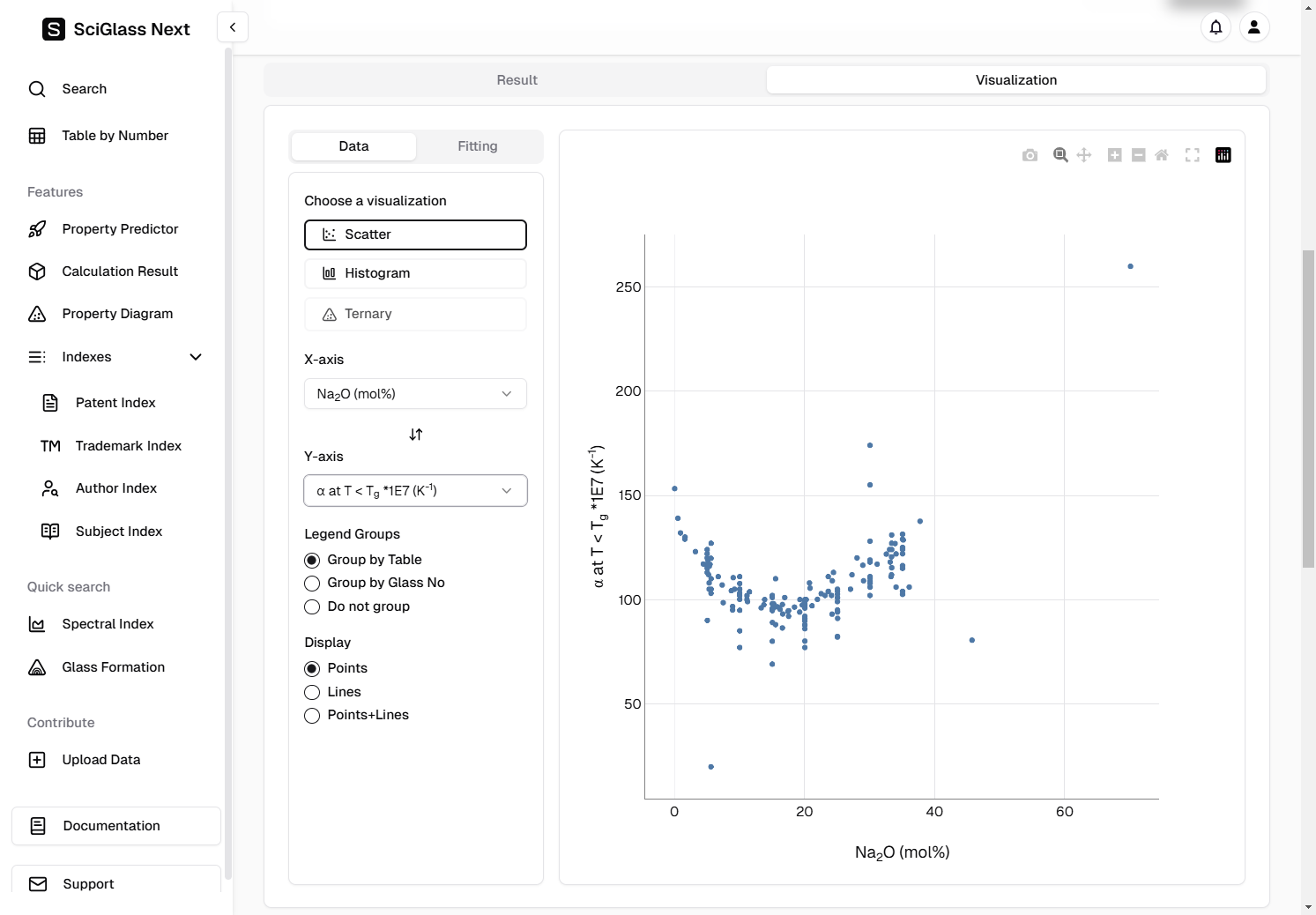Select Group by Glass No option
1316x915 pixels.
312,584
